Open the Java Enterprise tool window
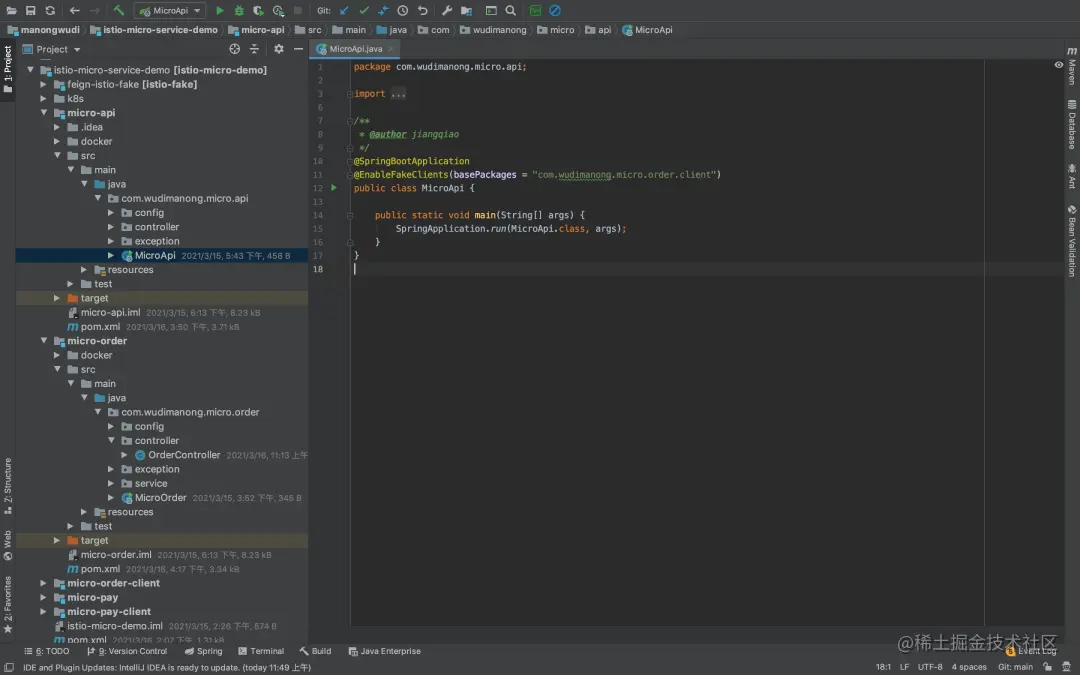 pyautogui.click(x=384, y=651)
